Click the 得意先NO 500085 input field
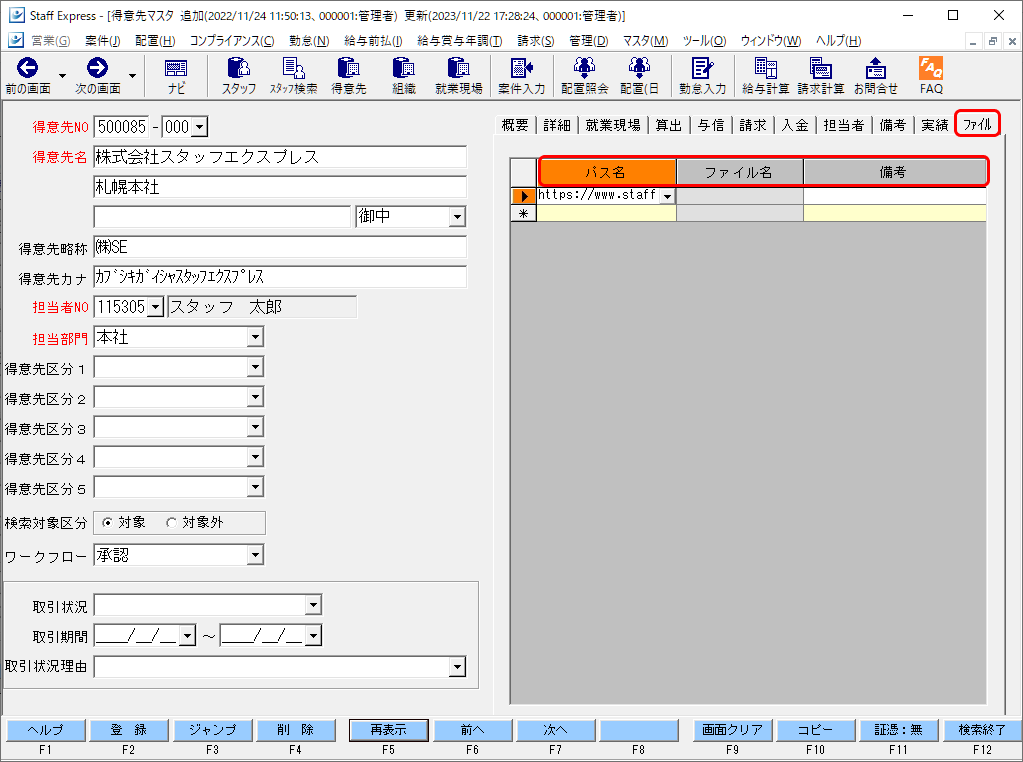This screenshot has width=1023, height=762. tap(122, 127)
